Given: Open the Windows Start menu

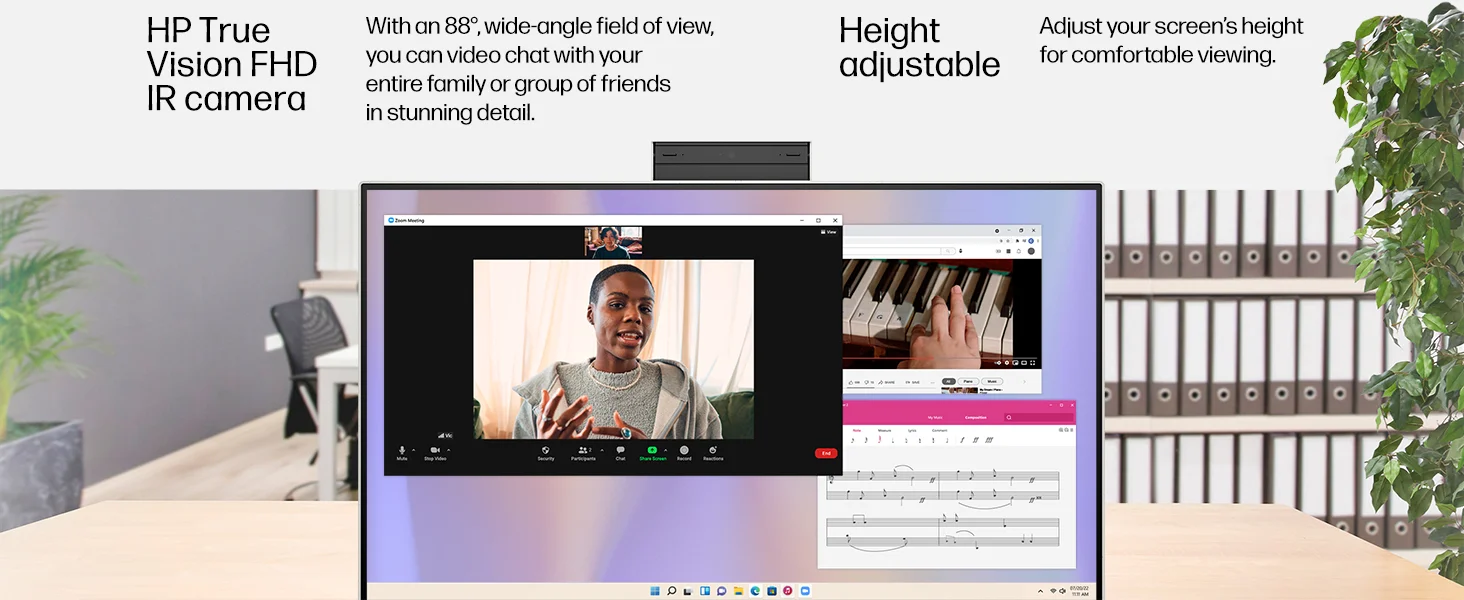Looking at the screenshot, I should 655,591.
